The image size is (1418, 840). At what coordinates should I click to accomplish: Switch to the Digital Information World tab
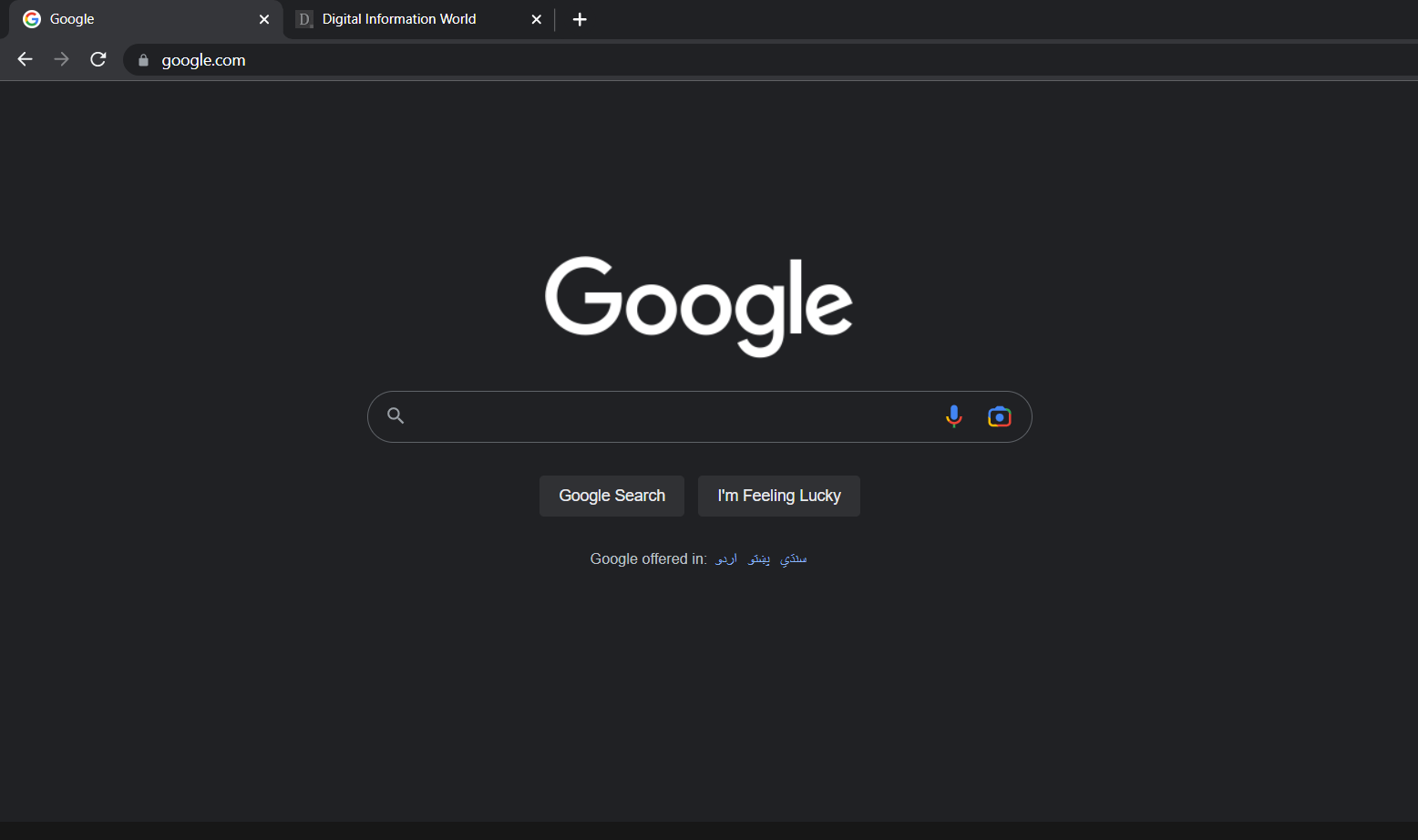(420, 19)
